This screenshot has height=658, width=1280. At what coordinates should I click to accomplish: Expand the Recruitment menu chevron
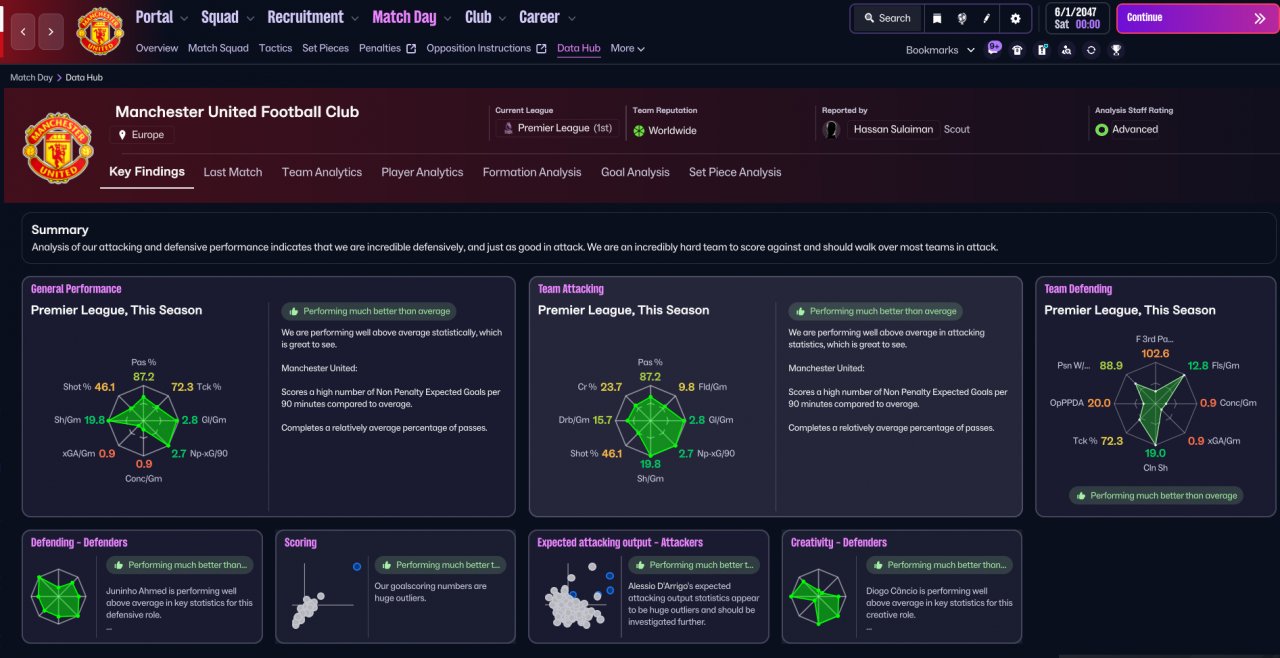coord(355,18)
